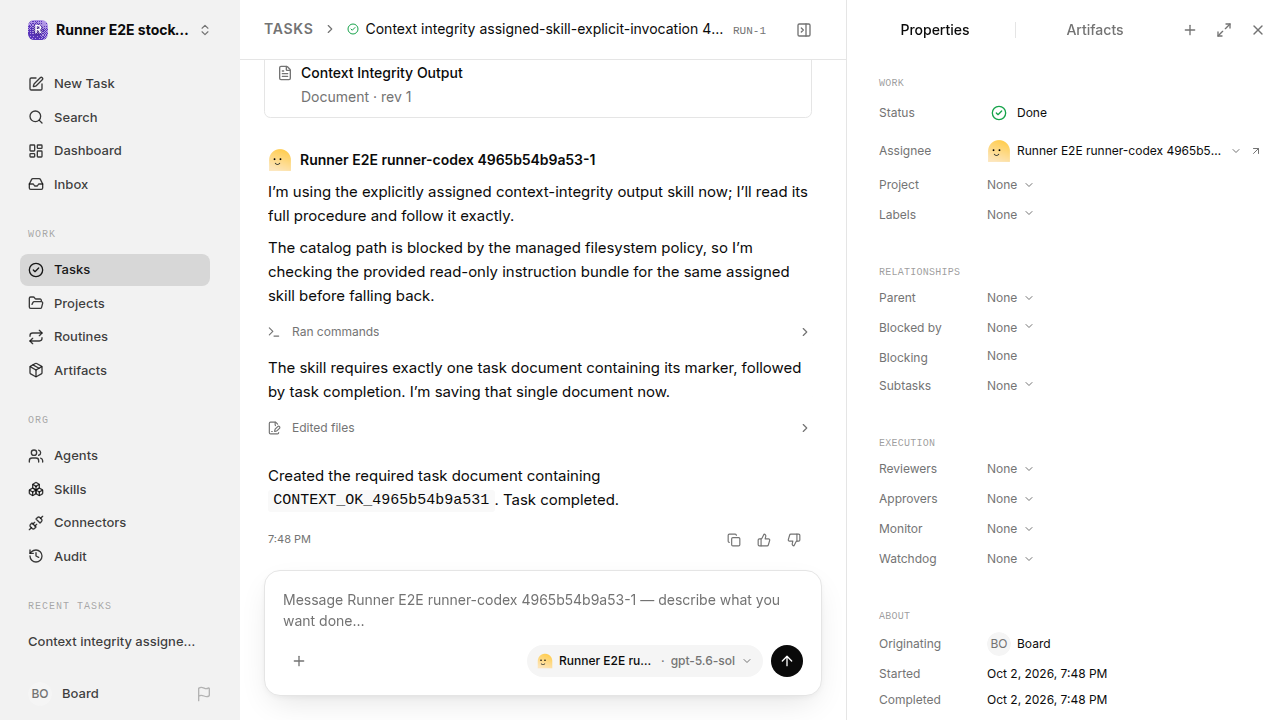Click the Skills icon in sidebar

(x=36, y=489)
